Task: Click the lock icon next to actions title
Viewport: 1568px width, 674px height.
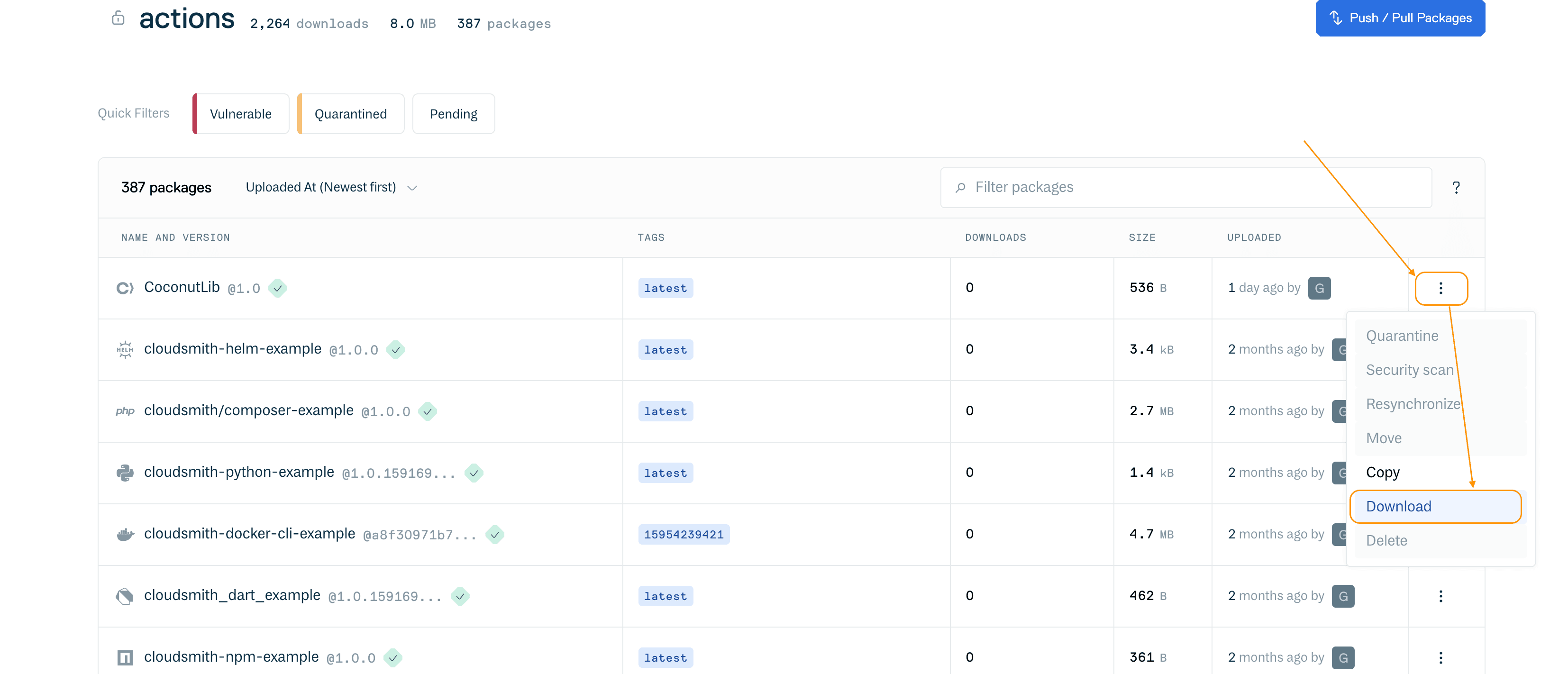Action: tap(118, 18)
